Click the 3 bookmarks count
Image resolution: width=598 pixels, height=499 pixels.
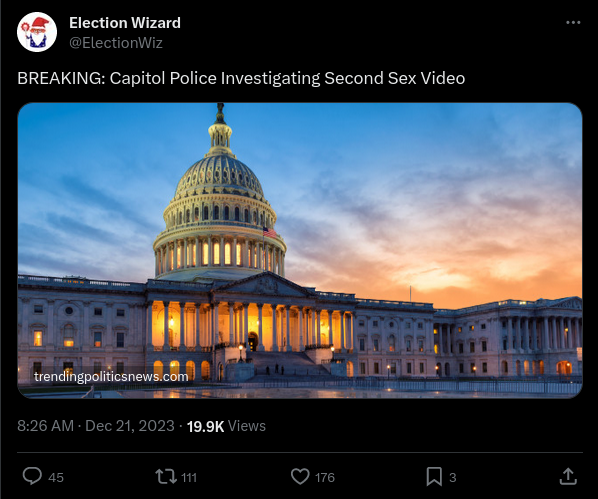pyautogui.click(x=453, y=477)
